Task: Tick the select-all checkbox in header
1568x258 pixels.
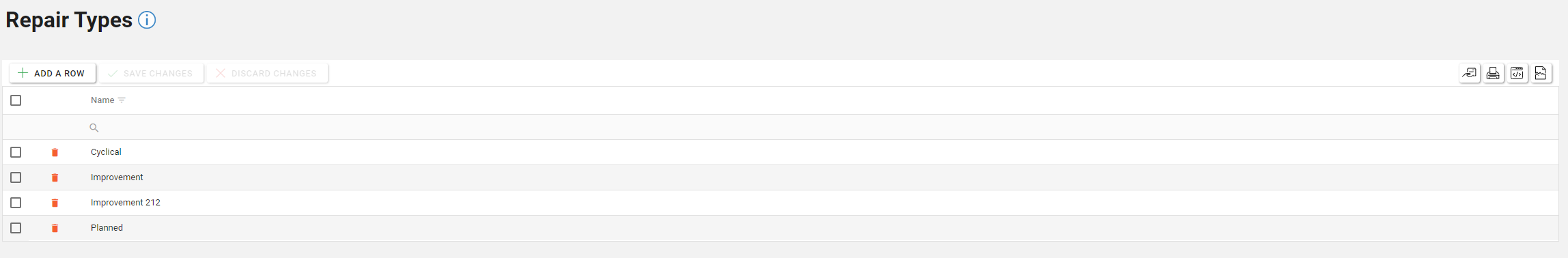Action: 16,100
